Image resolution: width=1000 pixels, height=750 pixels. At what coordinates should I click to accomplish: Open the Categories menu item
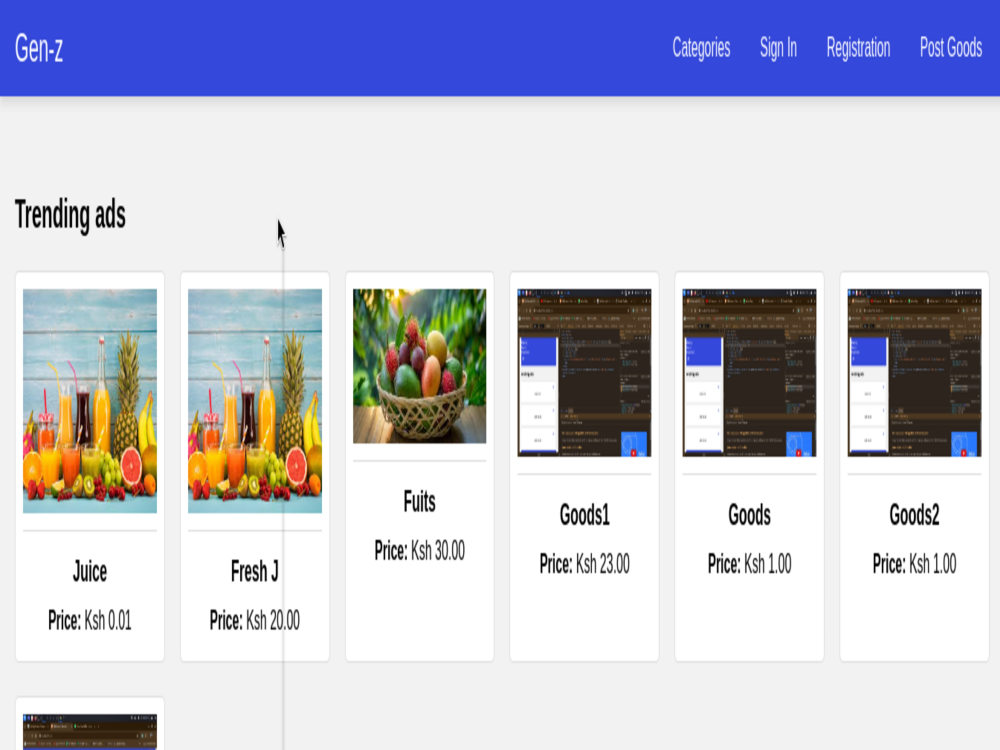[x=701, y=48]
